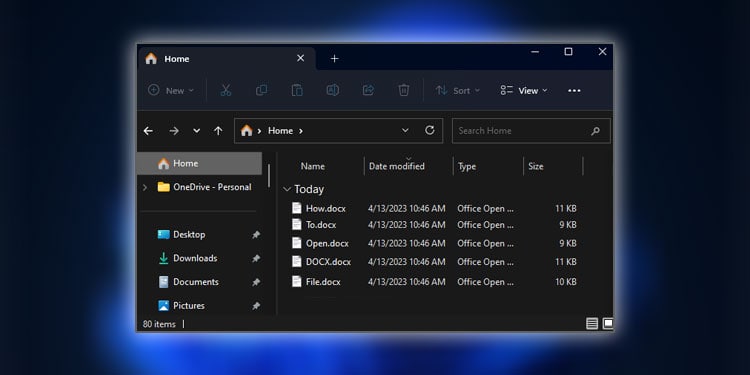750x375 pixels.
Task: Click the Downloads arrow icon in sidebar
Action: [164, 258]
